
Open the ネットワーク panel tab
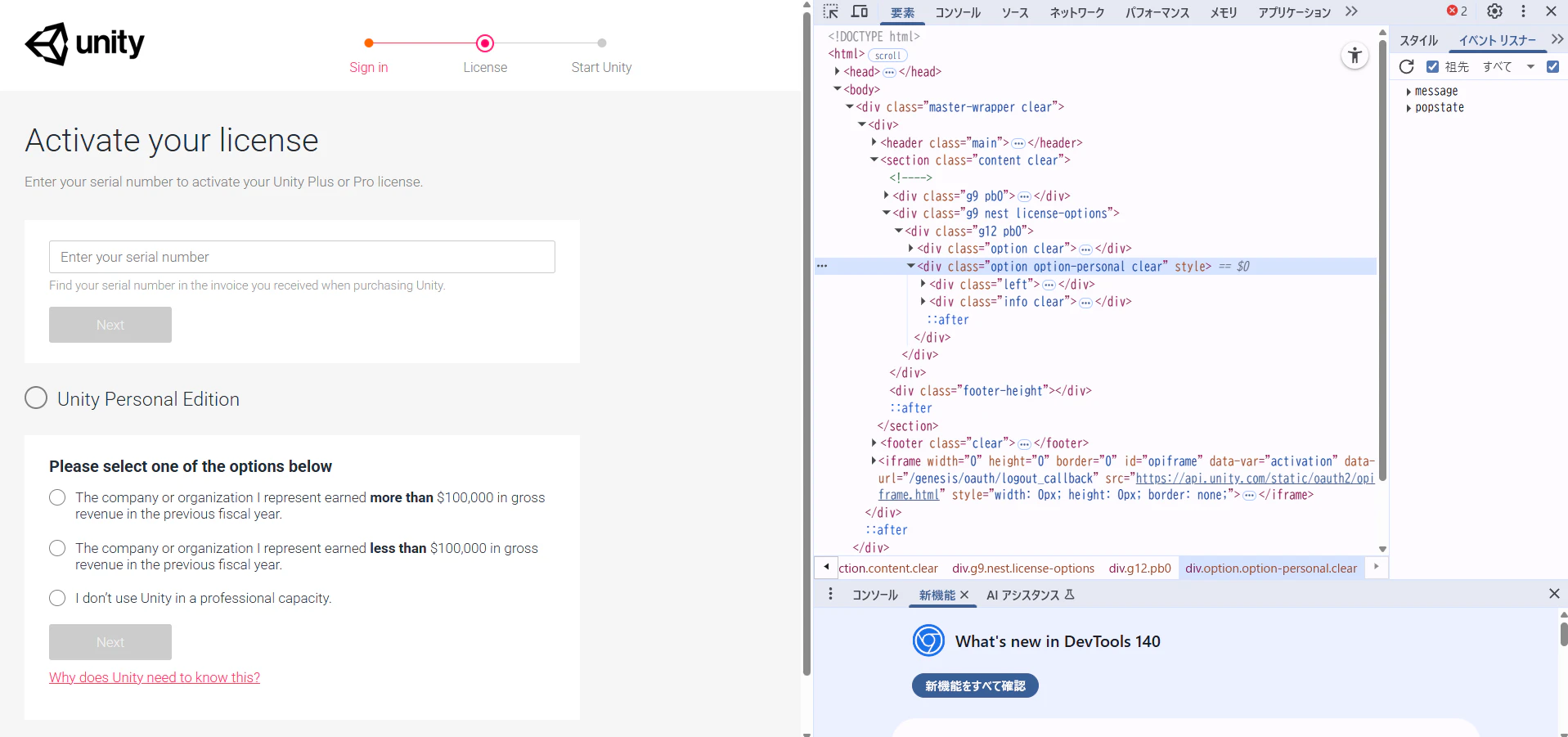click(x=1077, y=12)
